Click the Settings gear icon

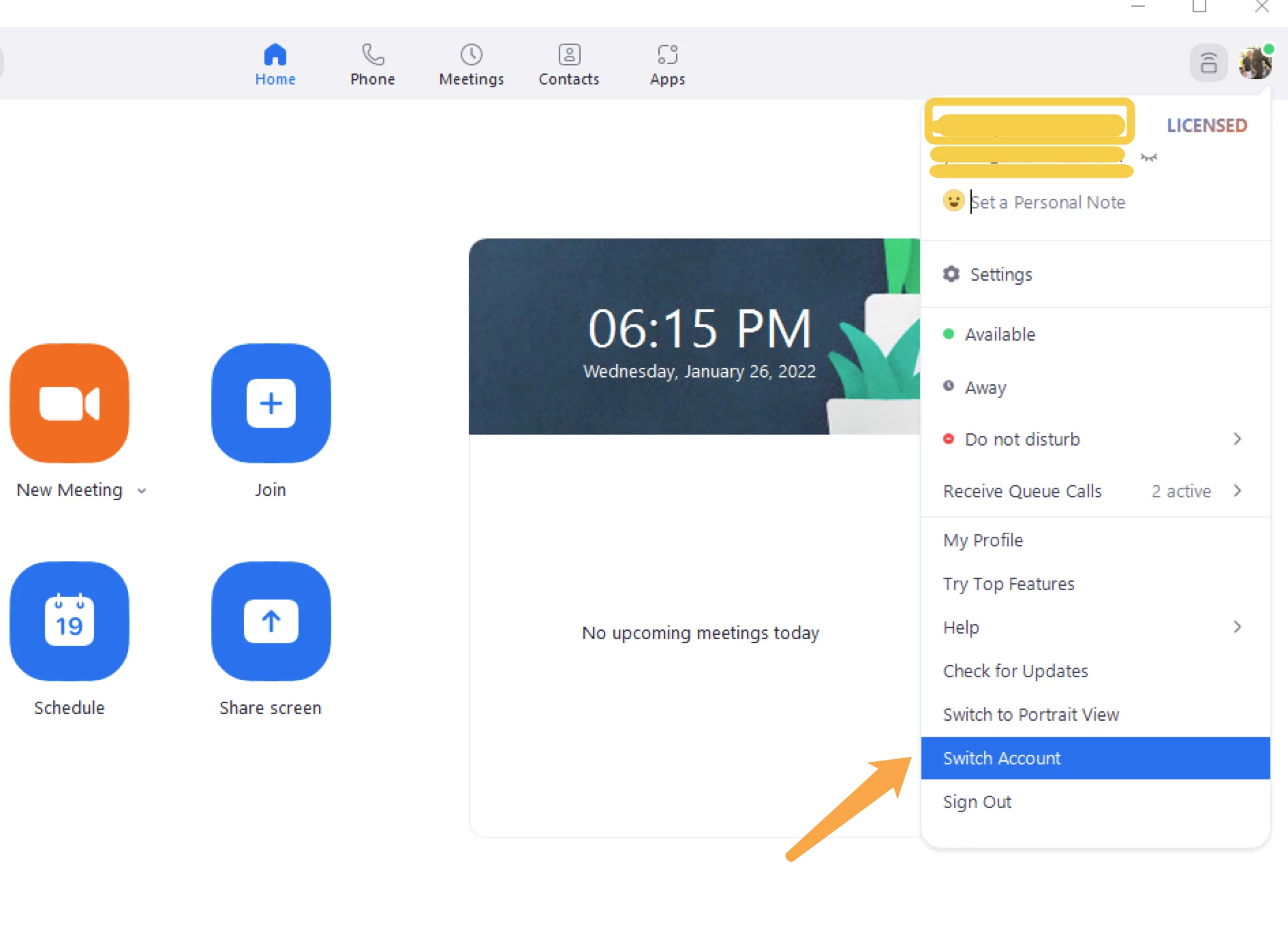point(951,275)
